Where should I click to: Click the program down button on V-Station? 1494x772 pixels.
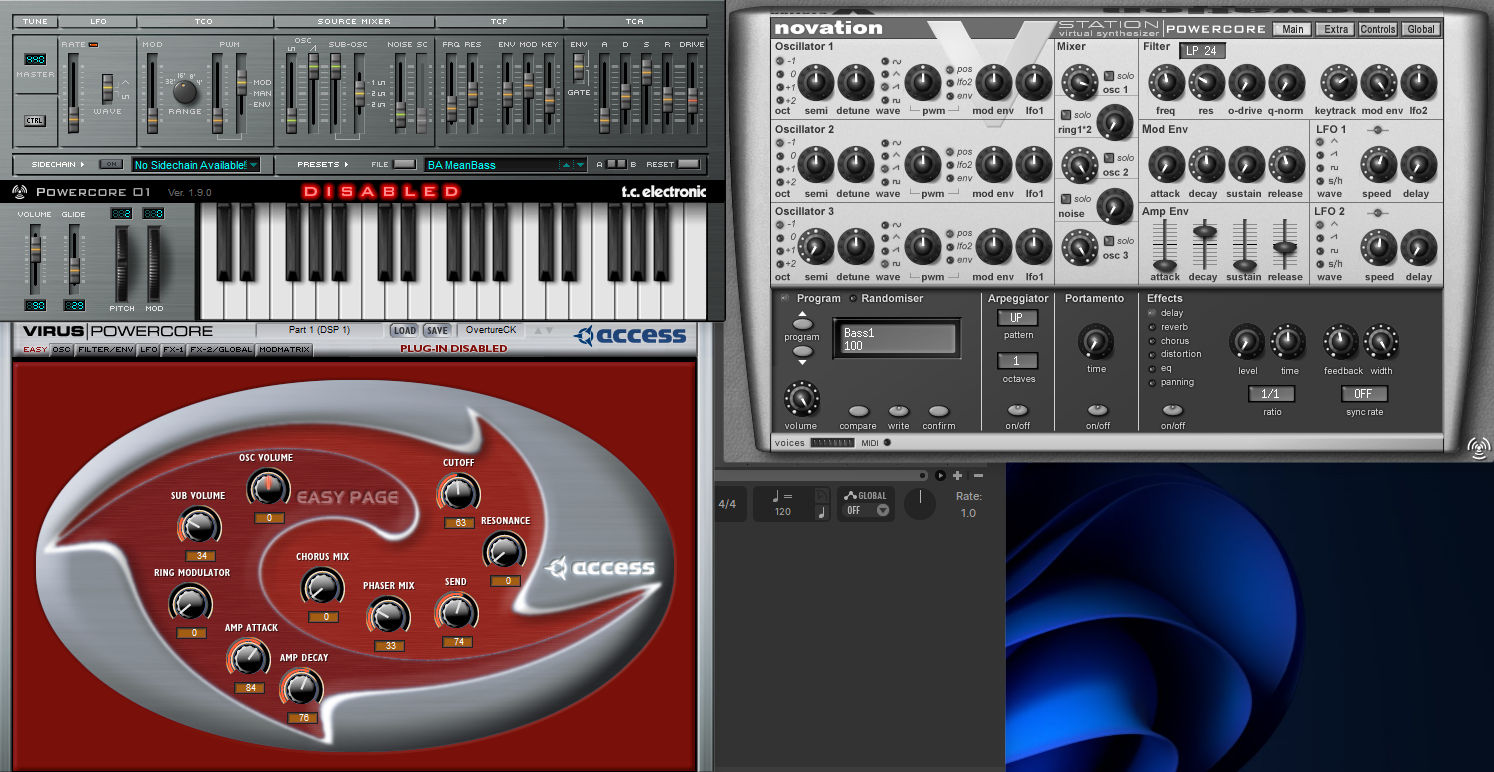804,352
